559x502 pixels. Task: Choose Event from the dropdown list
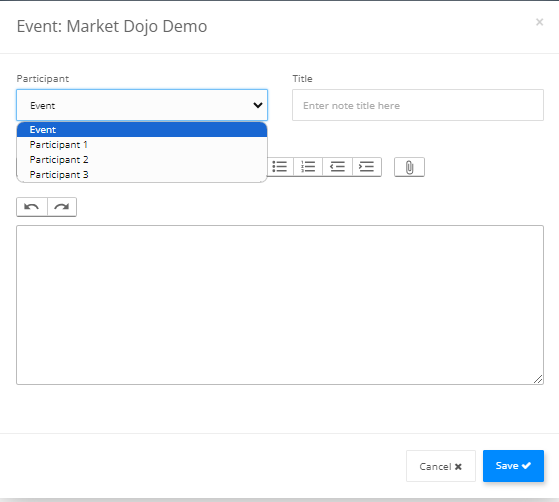point(142,130)
